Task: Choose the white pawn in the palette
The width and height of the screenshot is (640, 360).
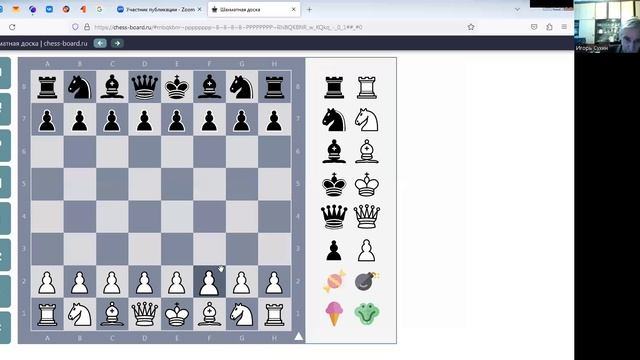Action: click(367, 250)
